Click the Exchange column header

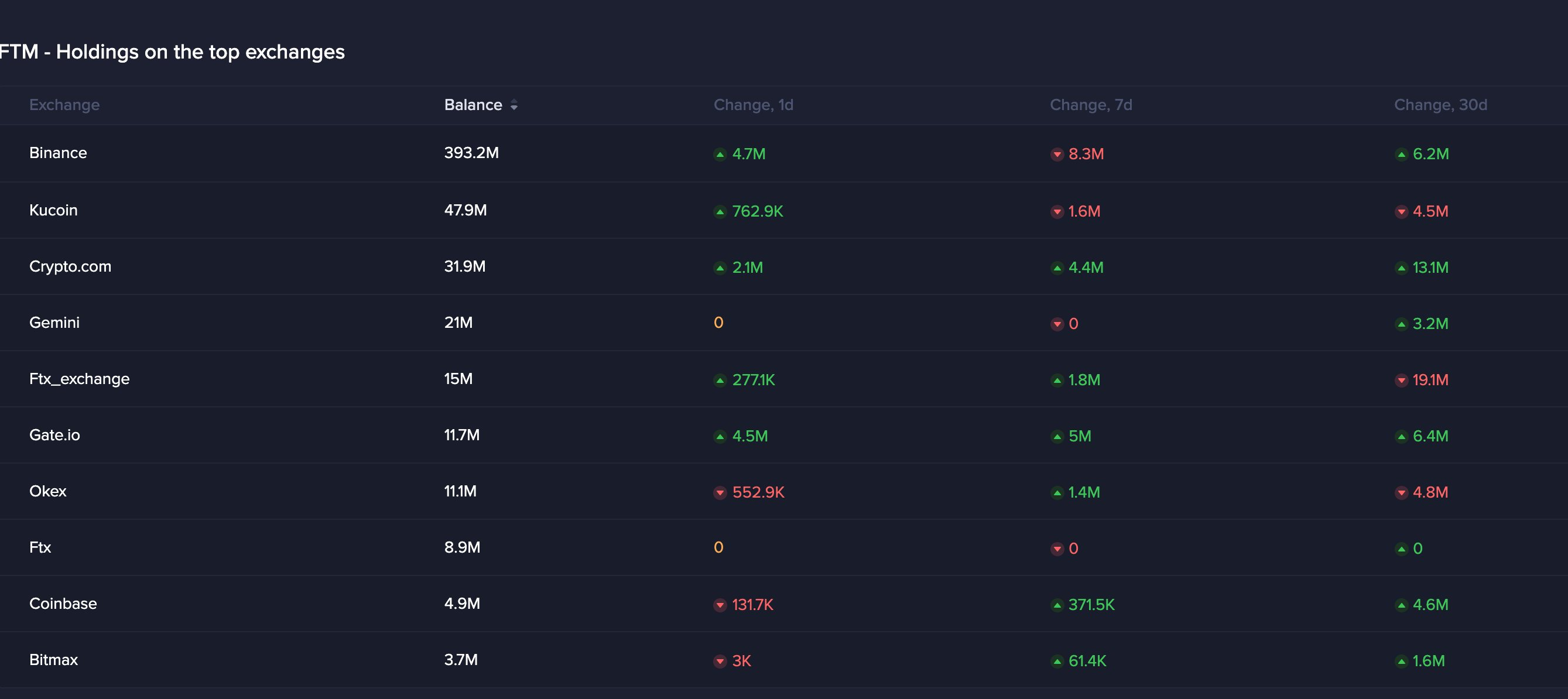(x=64, y=105)
